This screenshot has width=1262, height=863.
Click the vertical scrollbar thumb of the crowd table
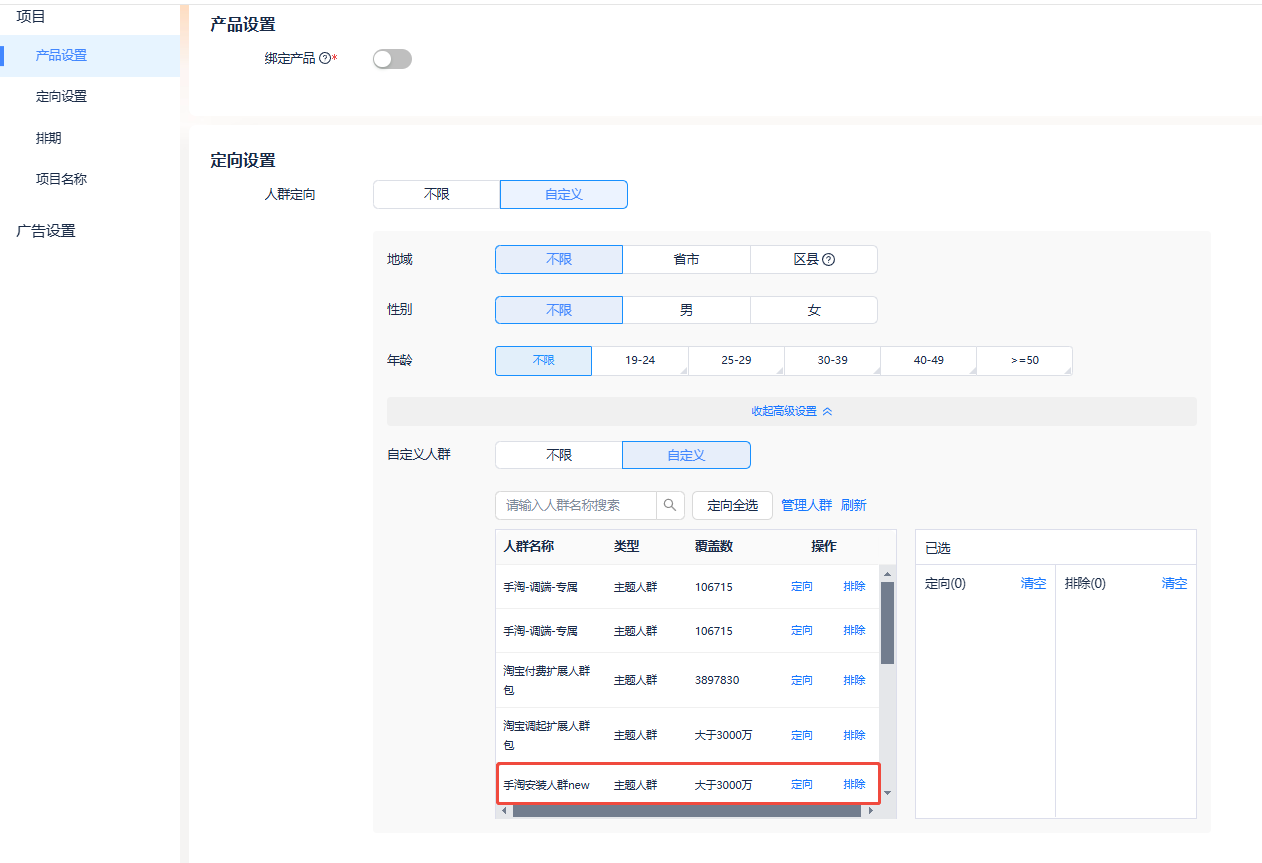point(887,622)
